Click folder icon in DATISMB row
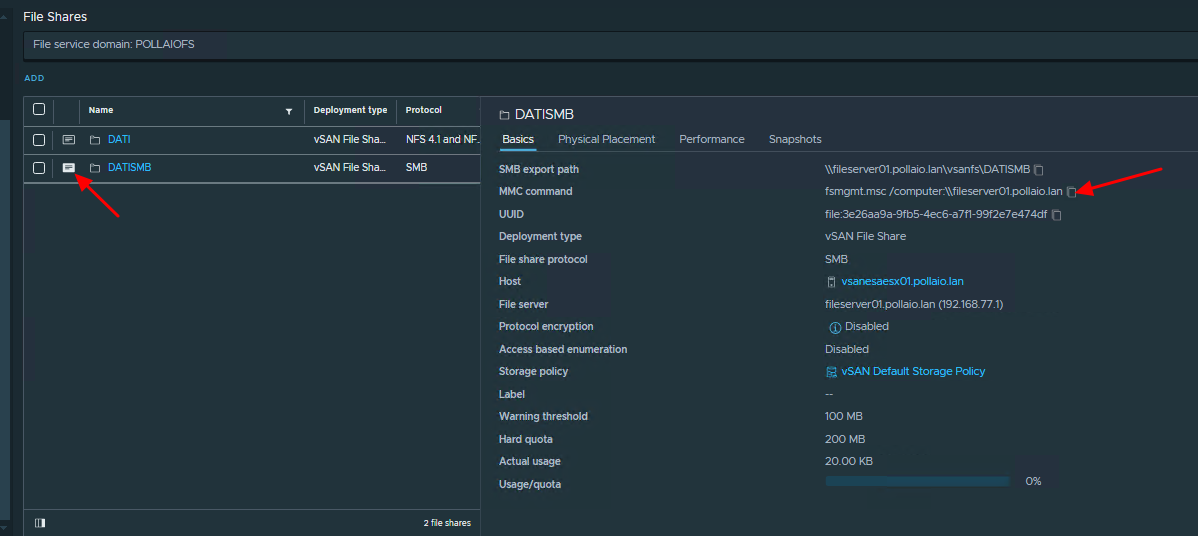This screenshot has width=1198, height=536. [x=95, y=168]
